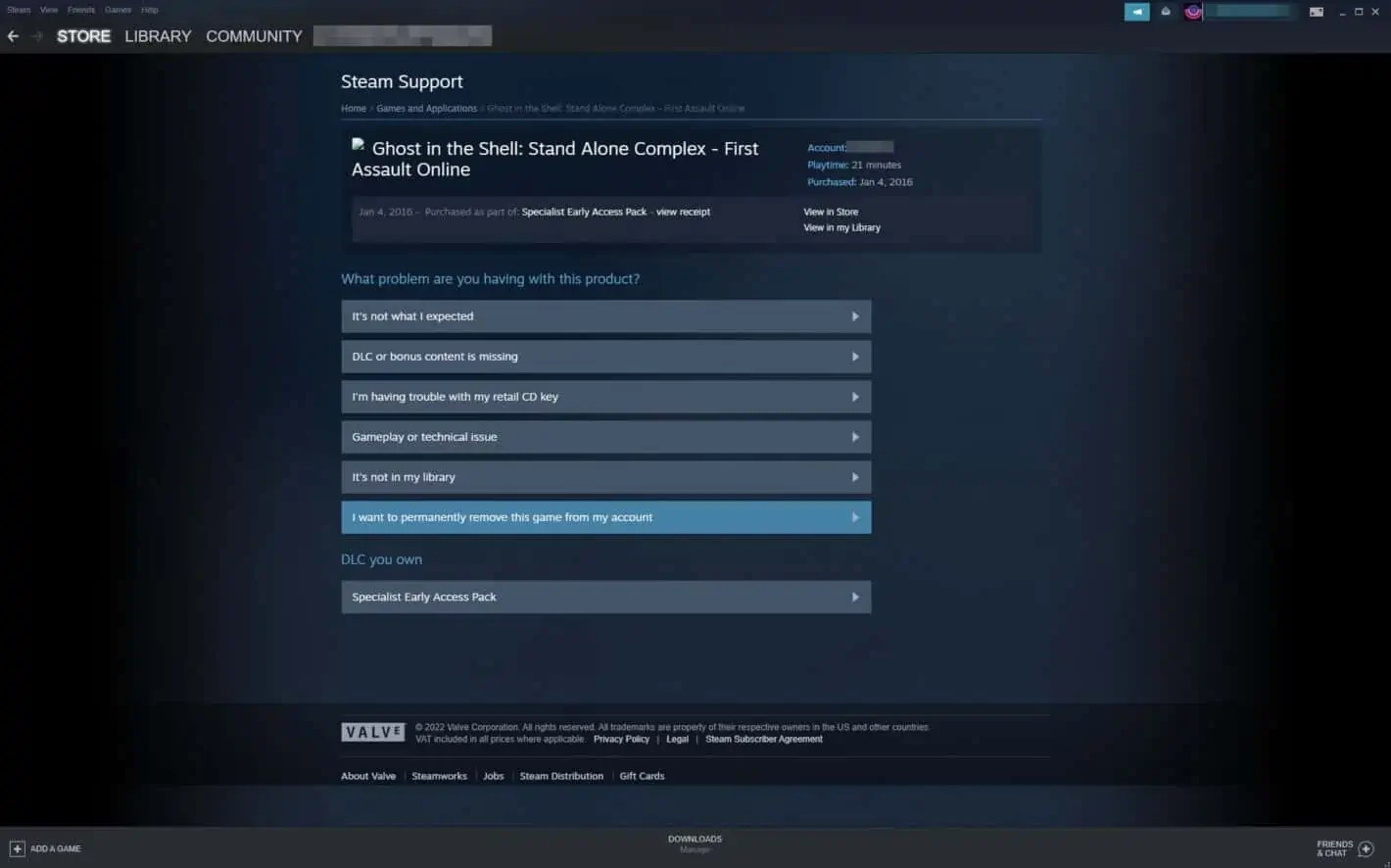1391x868 pixels.
Task: Expand the permanently remove game arrow
Action: [x=855, y=517]
